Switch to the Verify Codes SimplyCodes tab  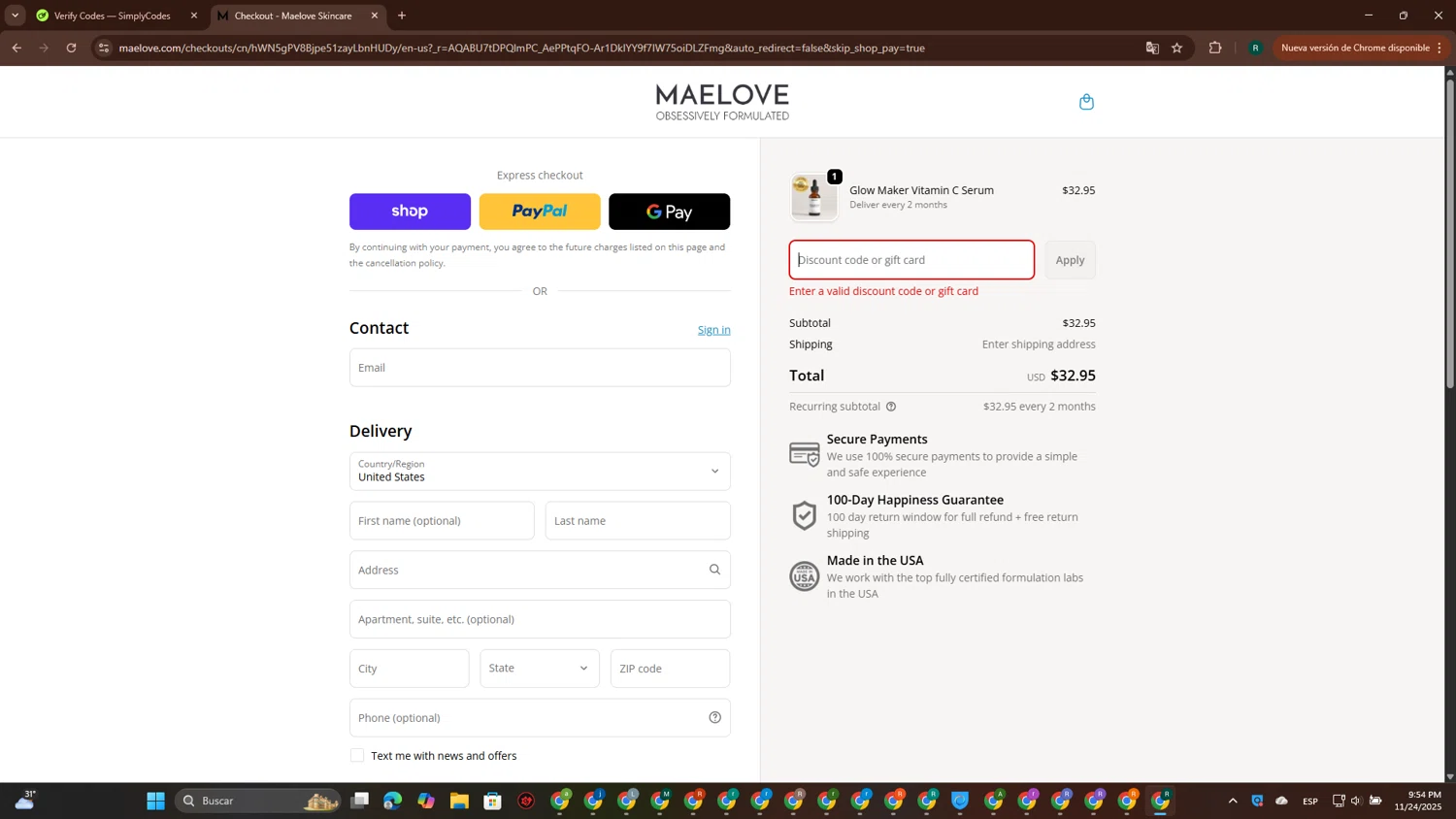click(x=112, y=16)
